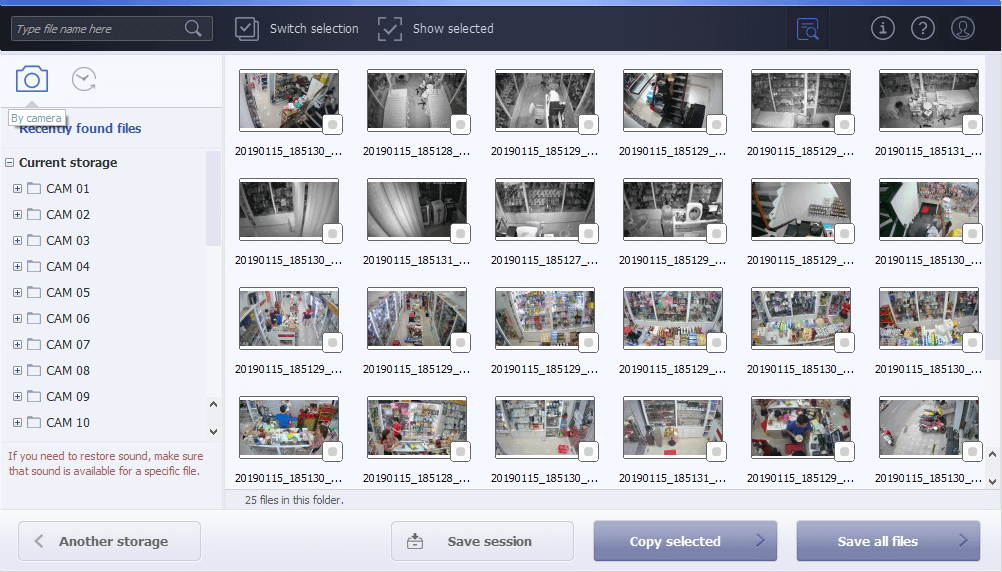Open the help question mark icon
This screenshot has height=572, width=1002.
click(x=922, y=28)
